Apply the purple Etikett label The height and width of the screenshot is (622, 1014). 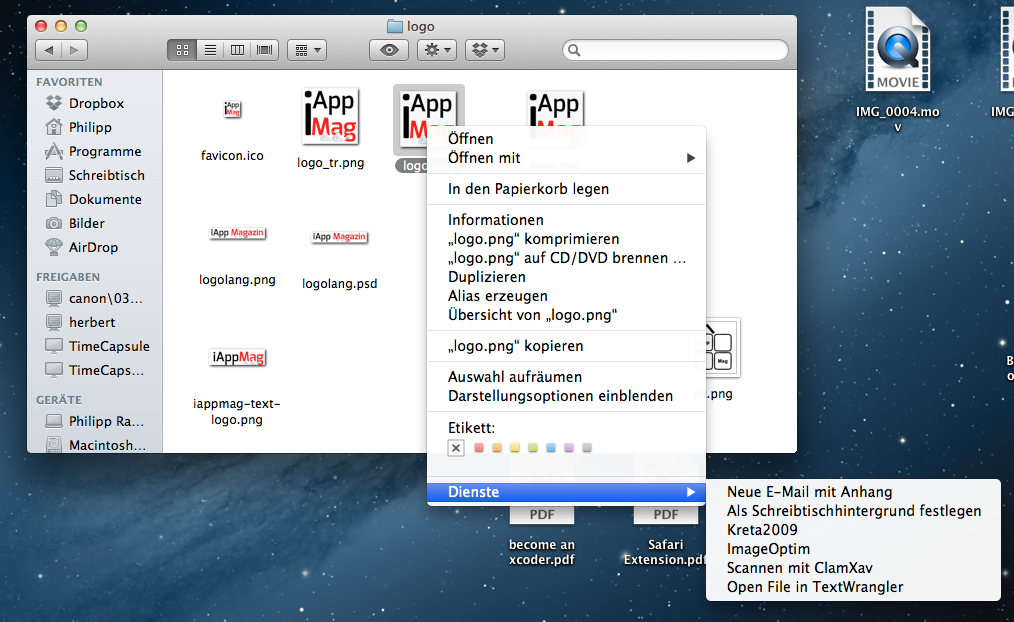[x=569, y=447]
